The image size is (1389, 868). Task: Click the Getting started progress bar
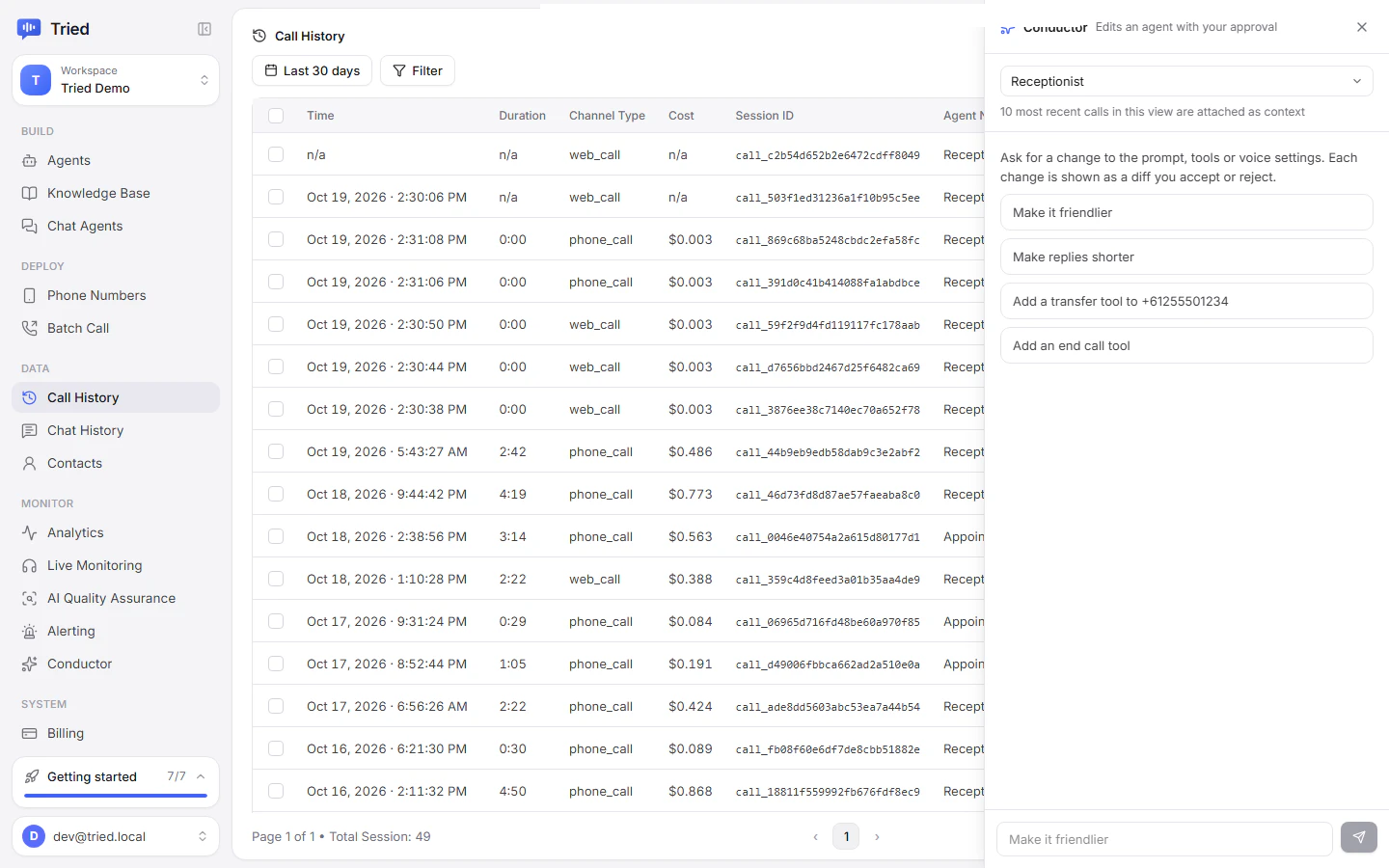click(116, 796)
